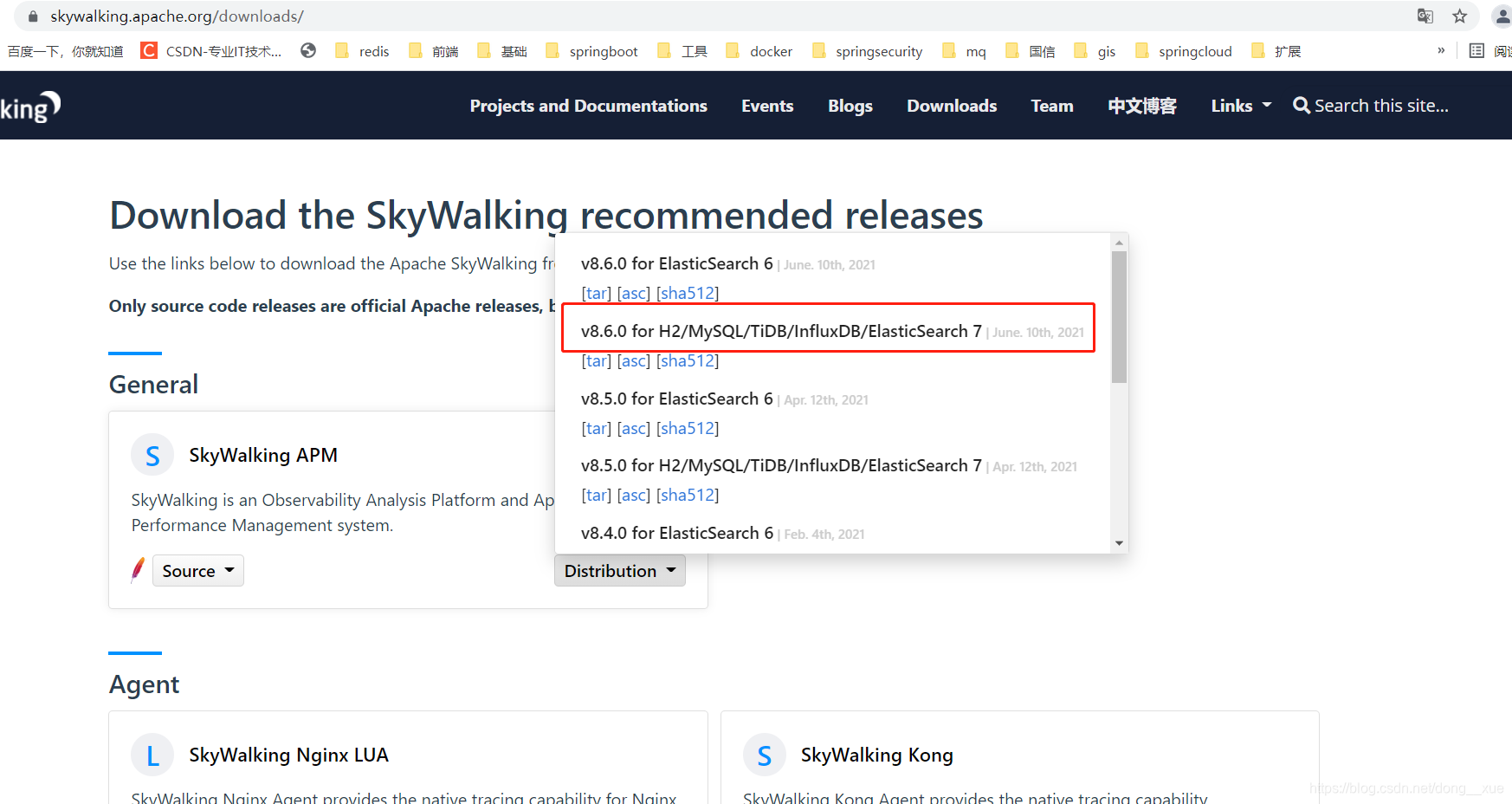Screen dimensions: 1512x804
Task: Open asc for v8.6.0 H2/MySQL/TiDB
Action: click(x=634, y=360)
